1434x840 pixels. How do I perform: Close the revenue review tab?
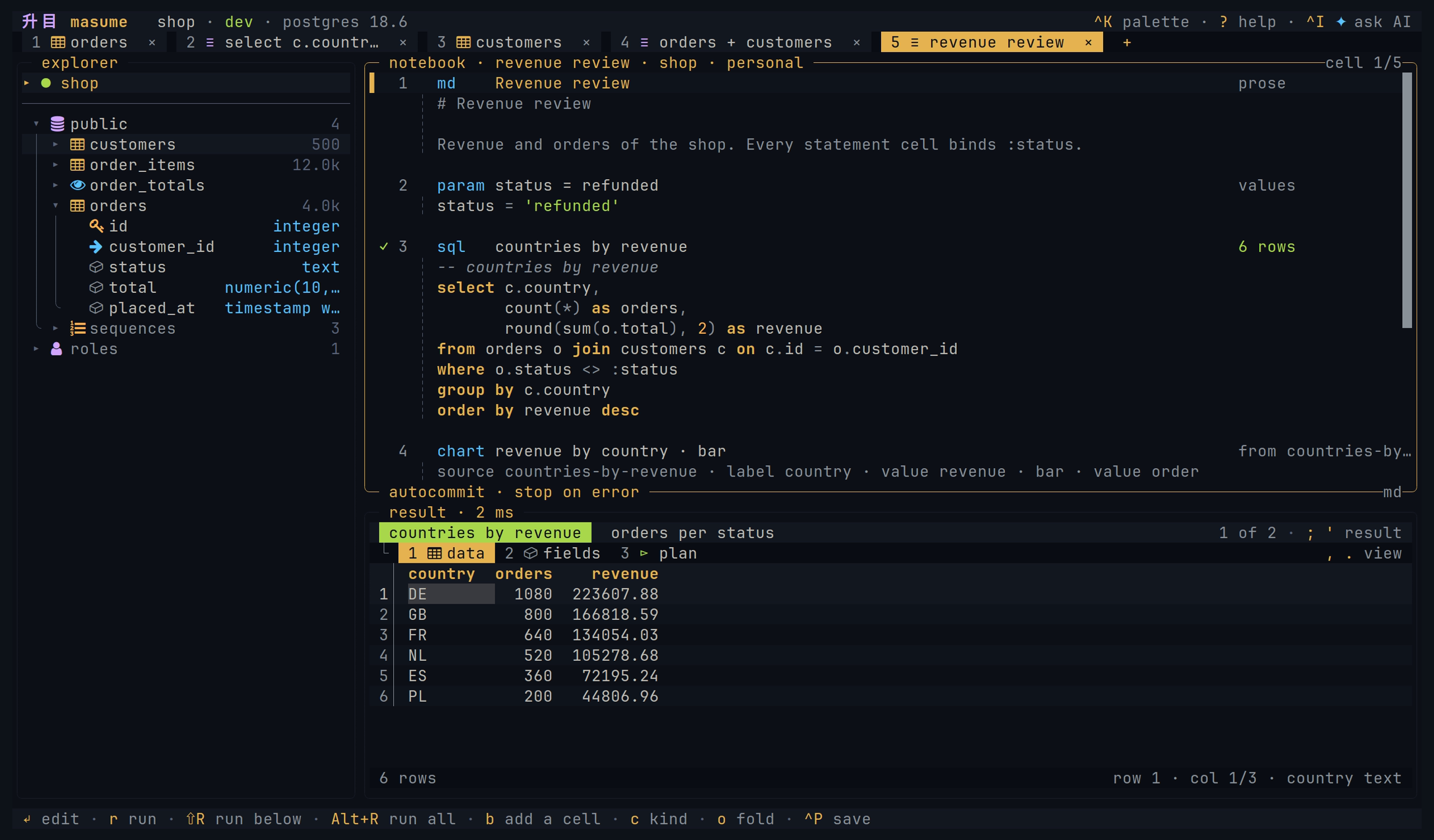click(x=1088, y=43)
